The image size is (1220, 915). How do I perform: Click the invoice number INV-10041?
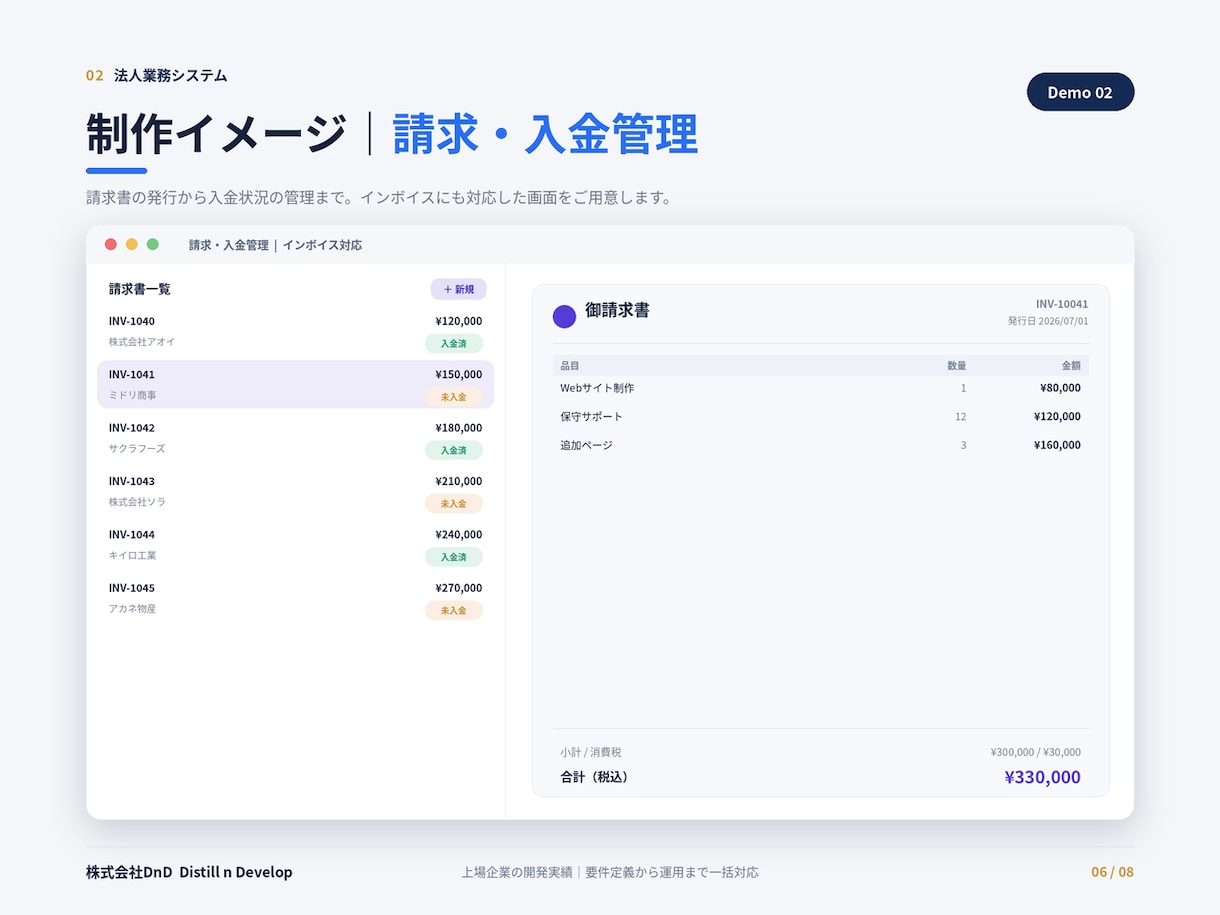(1062, 304)
